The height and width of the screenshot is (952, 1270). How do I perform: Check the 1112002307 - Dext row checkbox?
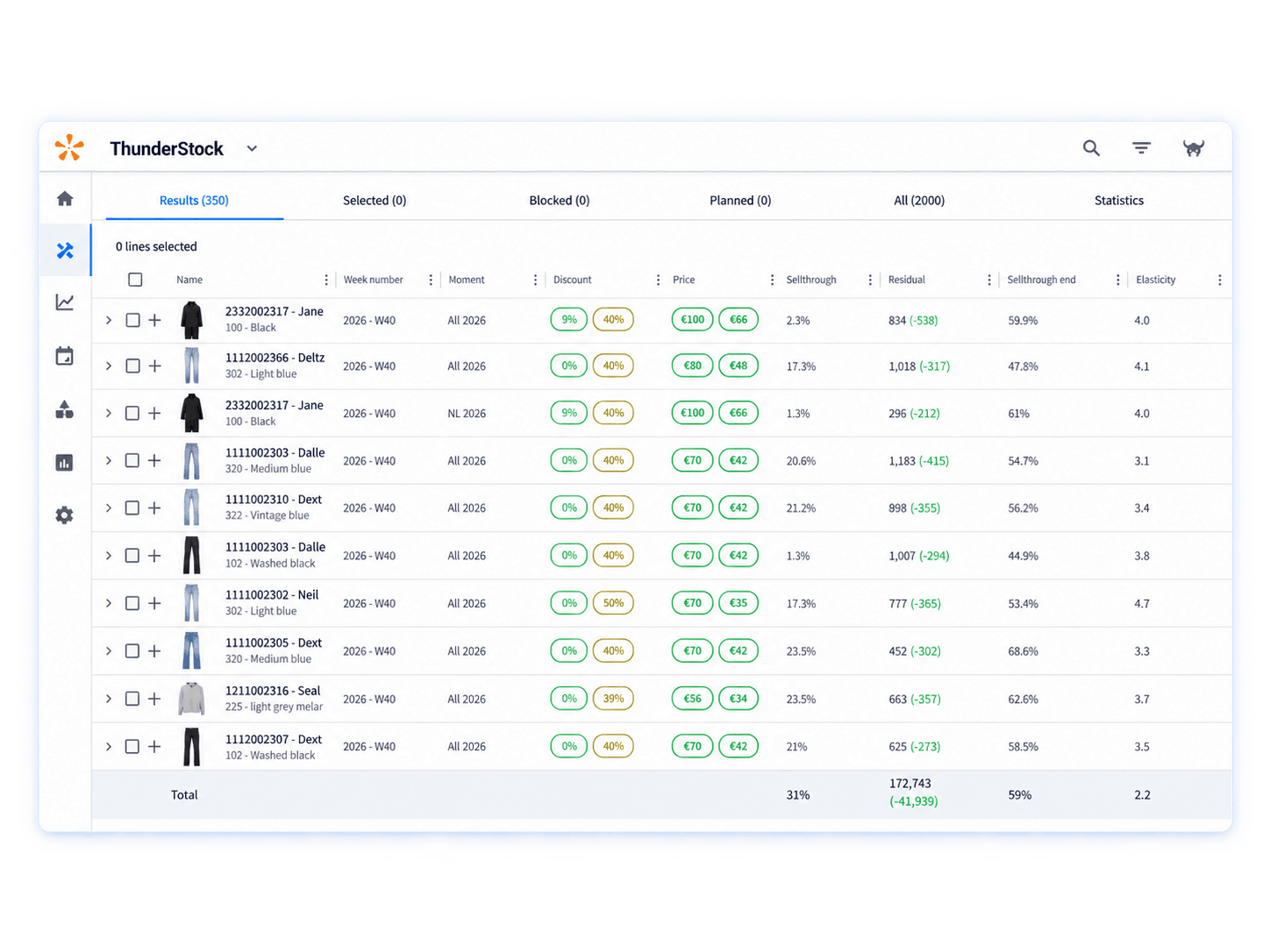pyautogui.click(x=132, y=747)
